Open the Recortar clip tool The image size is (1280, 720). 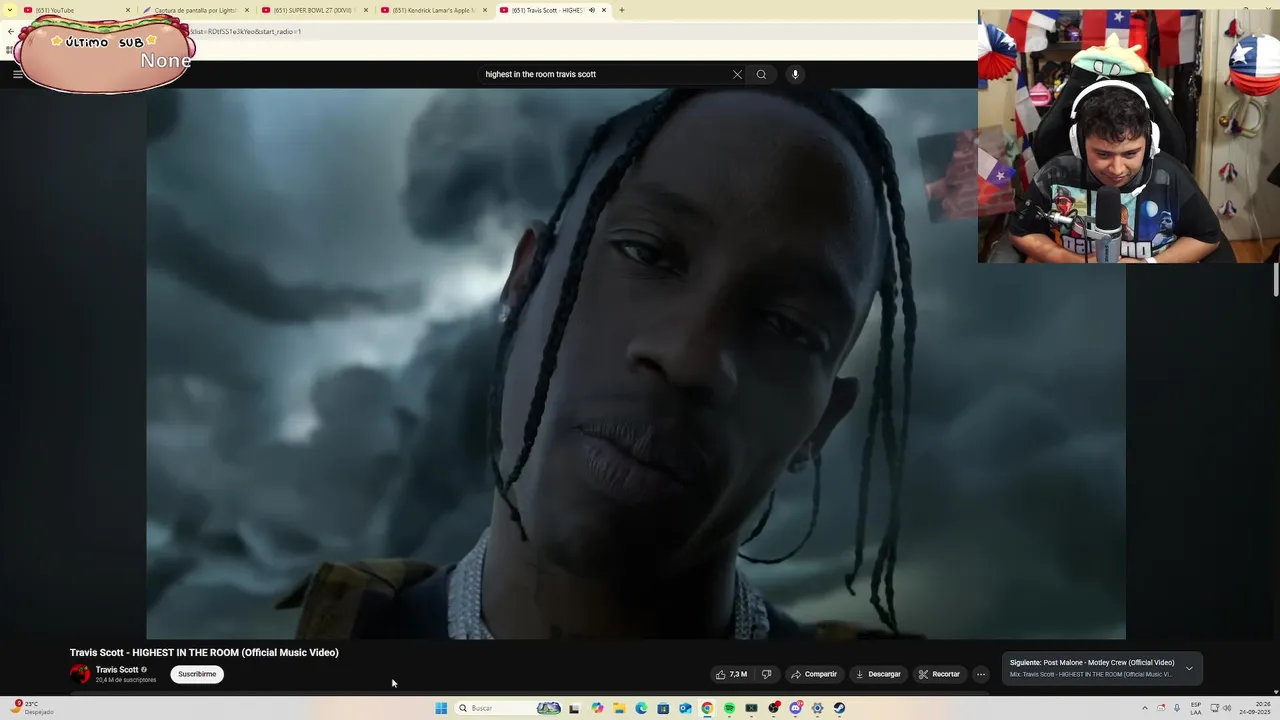tap(940, 674)
